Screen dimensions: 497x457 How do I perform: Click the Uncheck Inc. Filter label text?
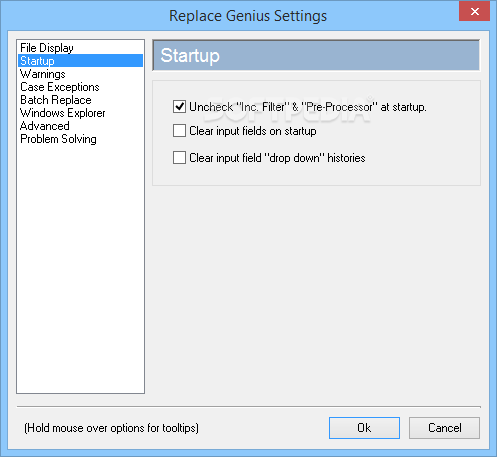coord(308,107)
